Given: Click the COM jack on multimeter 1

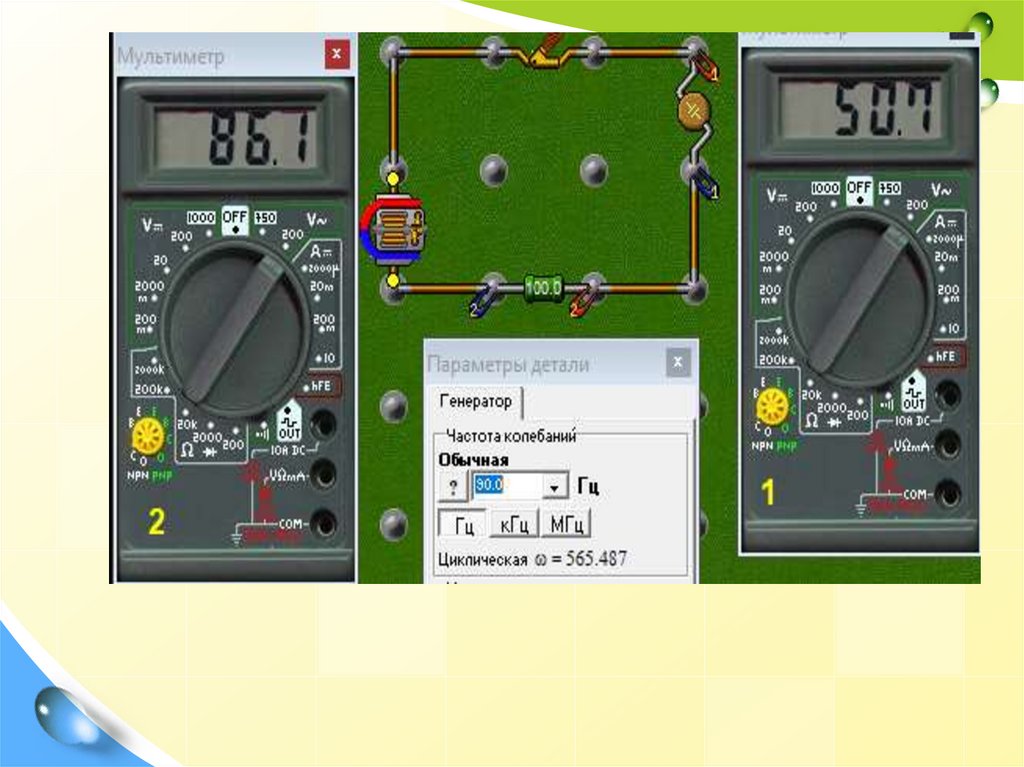Looking at the screenshot, I should (x=948, y=493).
